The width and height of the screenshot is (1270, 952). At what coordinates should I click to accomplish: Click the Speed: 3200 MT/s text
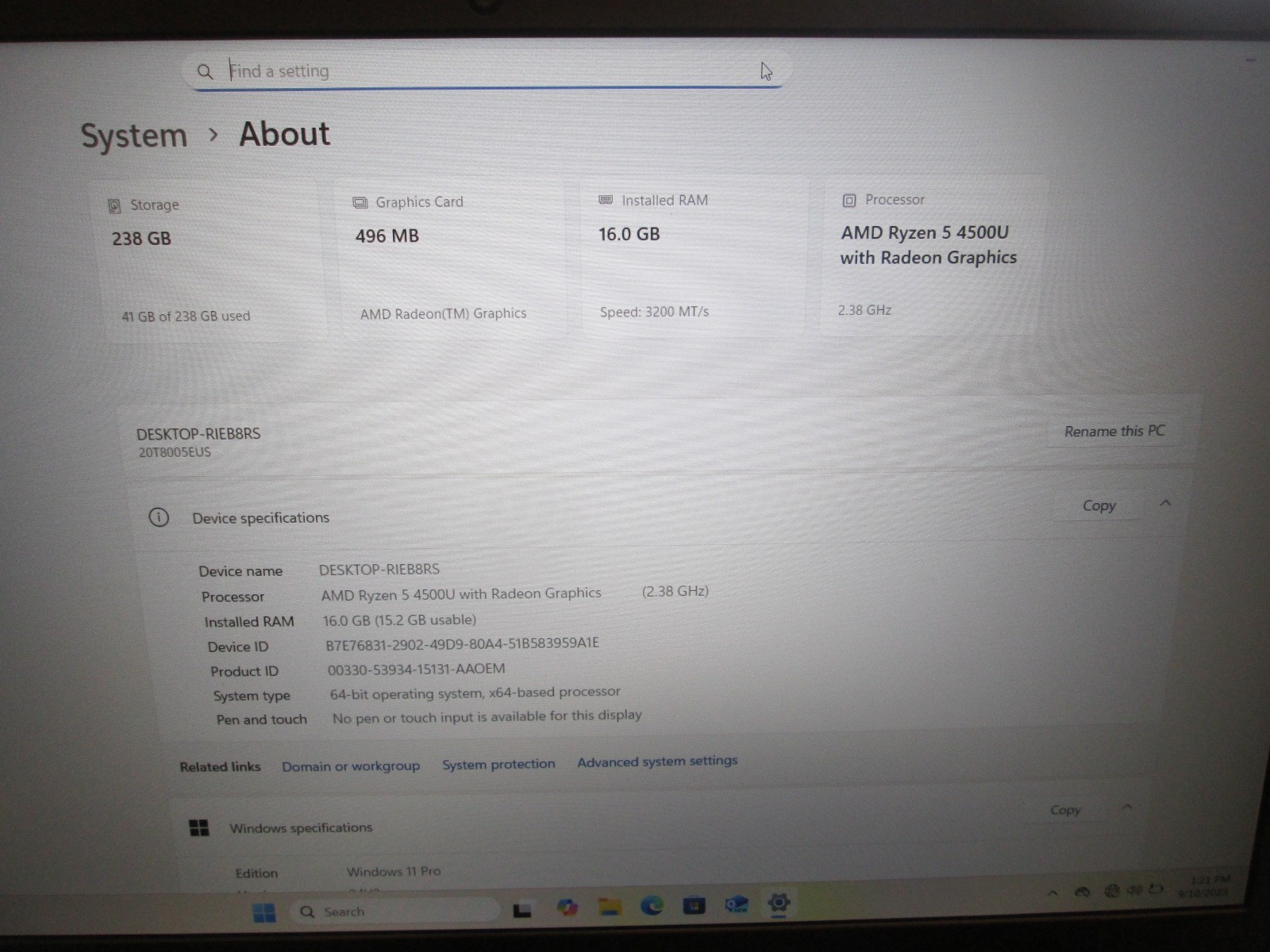[654, 312]
